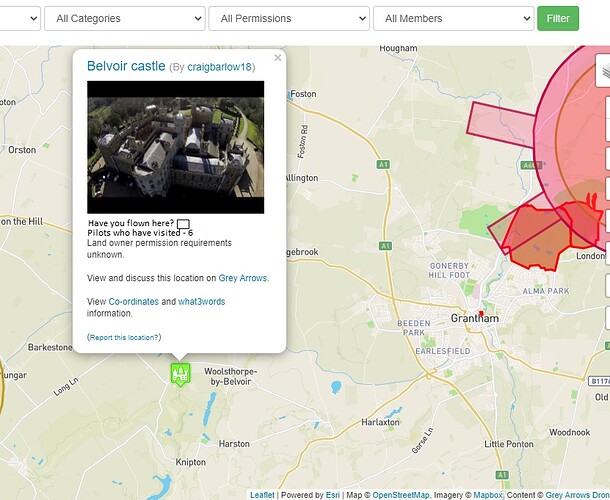Open craigbarlow18's profile link

point(220,67)
